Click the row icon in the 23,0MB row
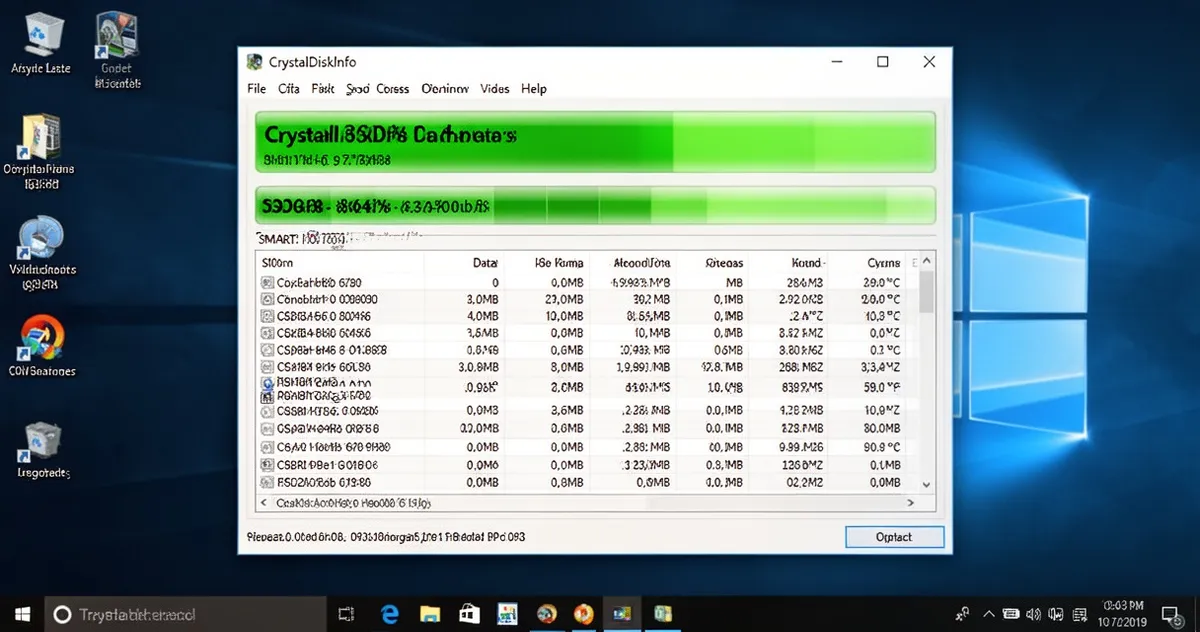 267,299
